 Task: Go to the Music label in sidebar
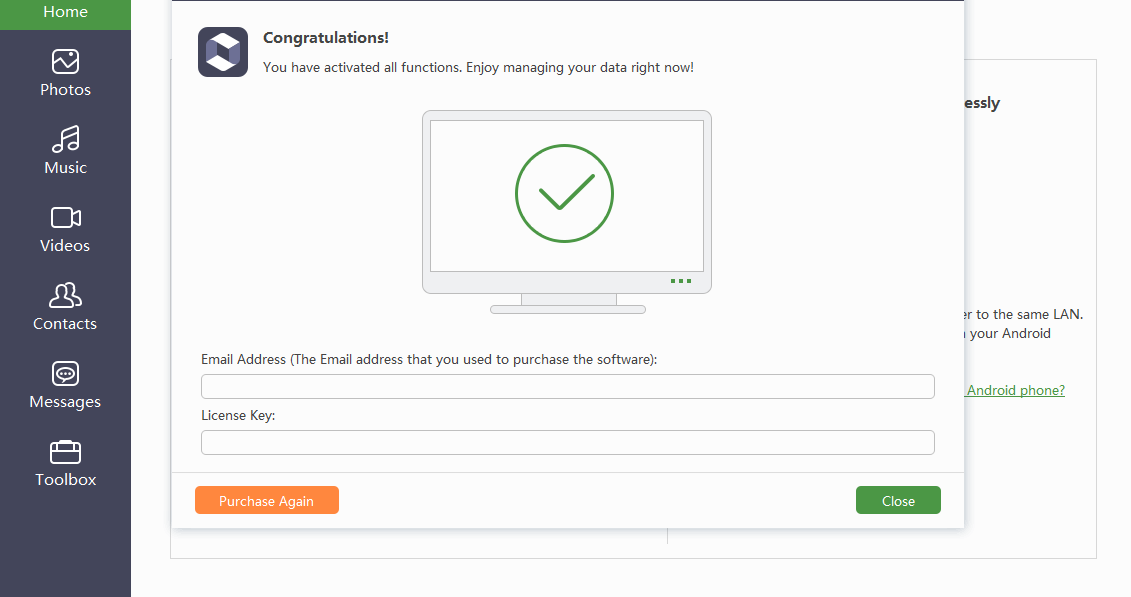(x=65, y=168)
